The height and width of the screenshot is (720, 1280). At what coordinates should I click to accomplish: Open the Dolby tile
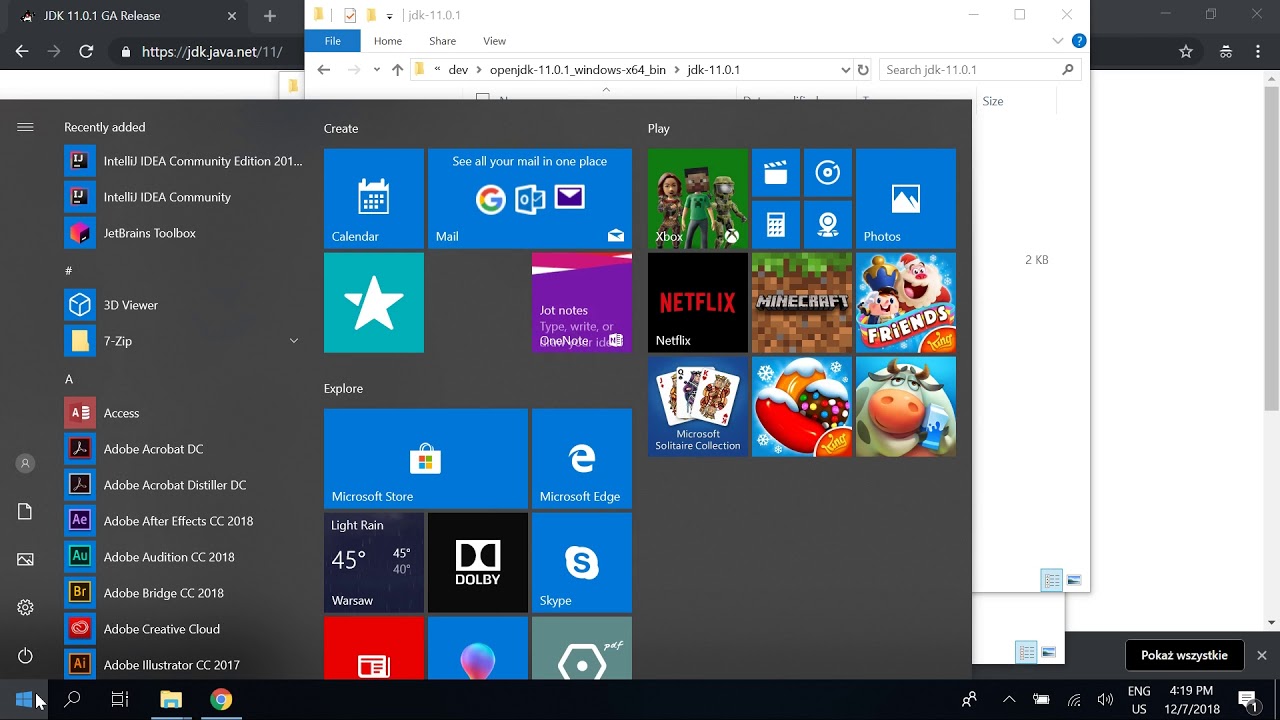pyautogui.click(x=478, y=562)
